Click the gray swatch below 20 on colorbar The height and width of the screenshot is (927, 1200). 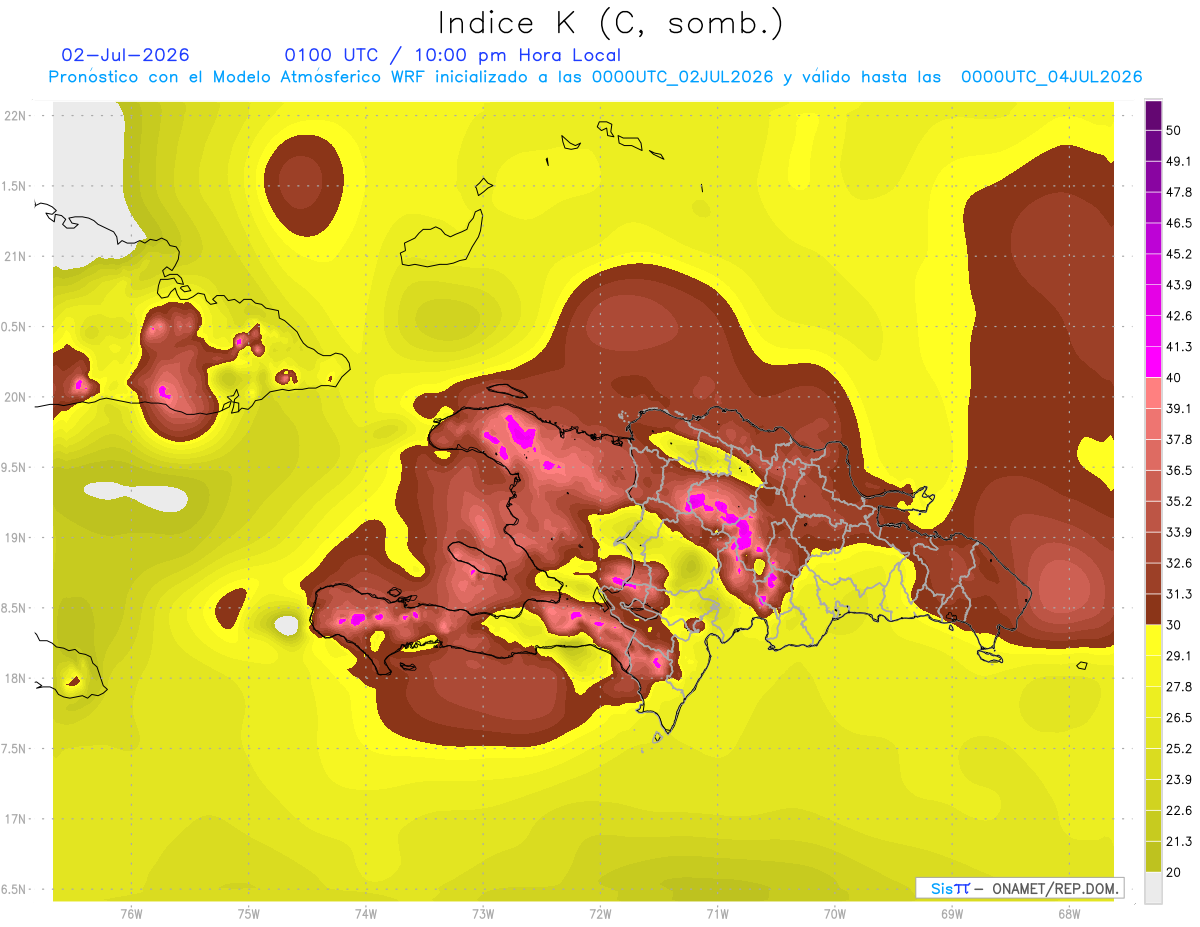point(1153,888)
